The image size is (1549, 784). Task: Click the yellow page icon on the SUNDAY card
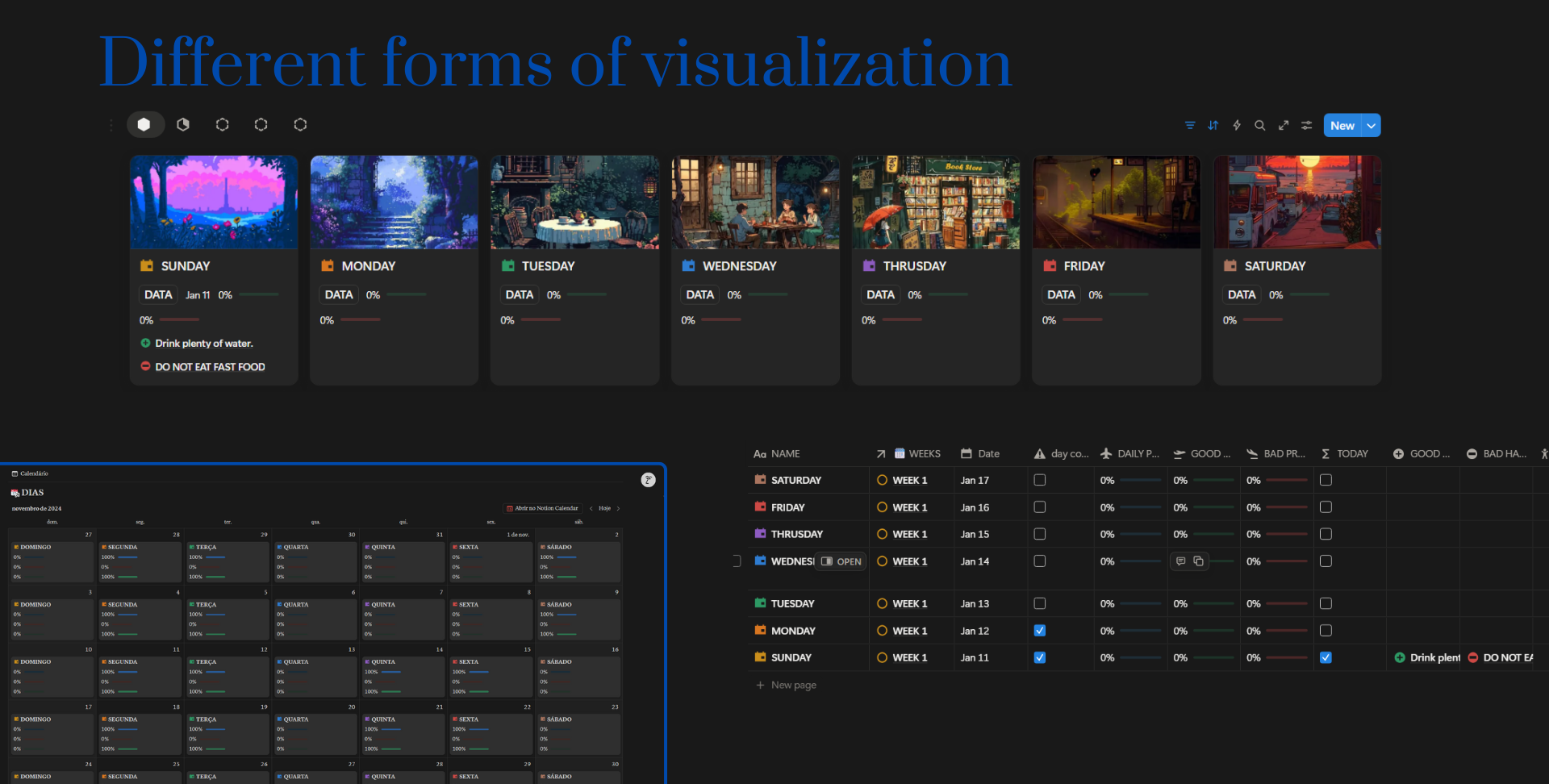(x=147, y=265)
